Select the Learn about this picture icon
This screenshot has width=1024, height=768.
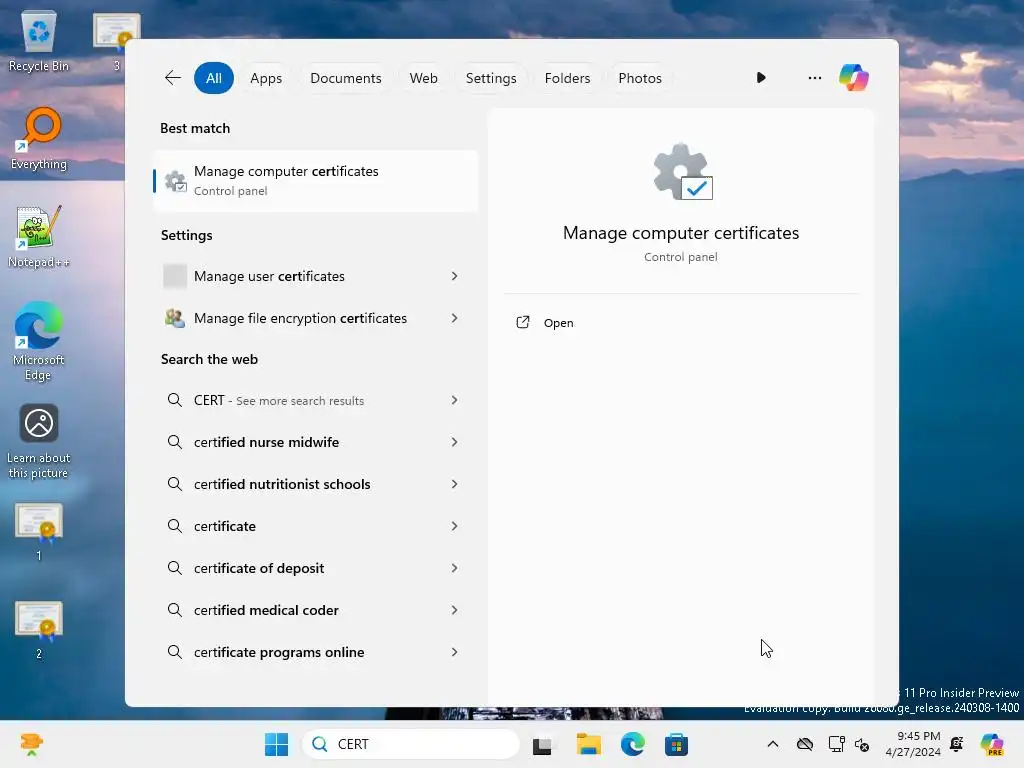coord(39,441)
